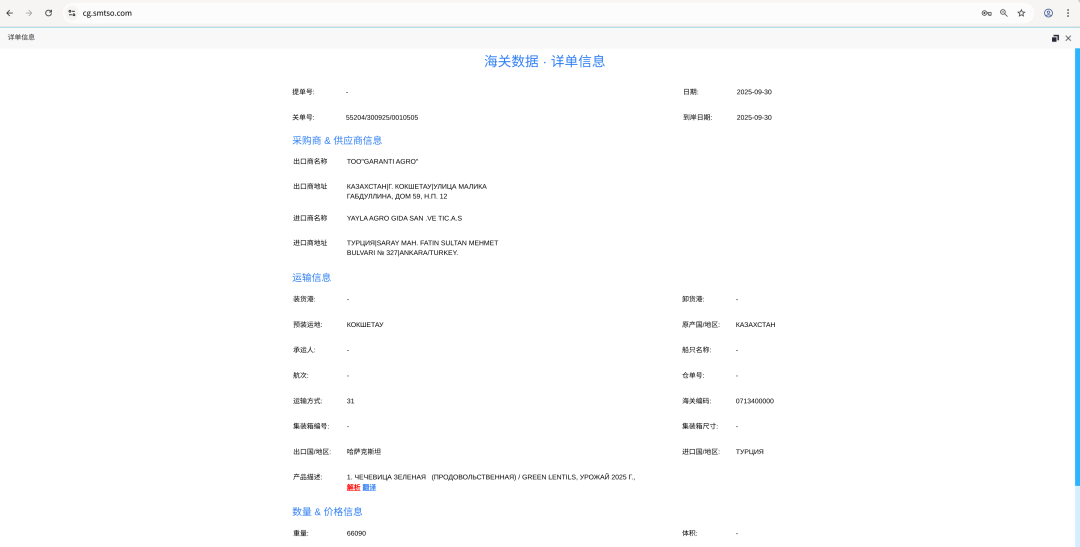Image resolution: width=1080 pixels, height=547 pixels.
Task: Click weight value 66090
Action: pos(356,533)
